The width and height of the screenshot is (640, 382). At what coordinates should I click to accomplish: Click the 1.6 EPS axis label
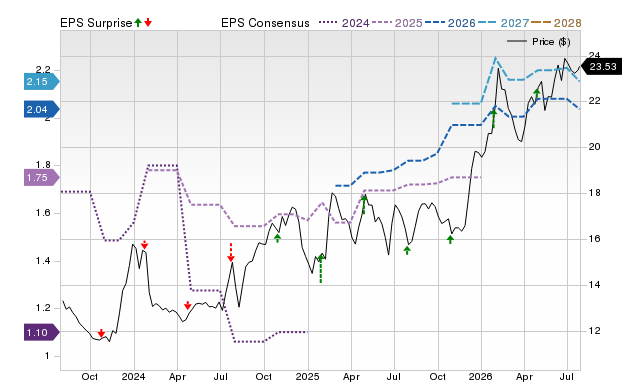tap(43, 213)
